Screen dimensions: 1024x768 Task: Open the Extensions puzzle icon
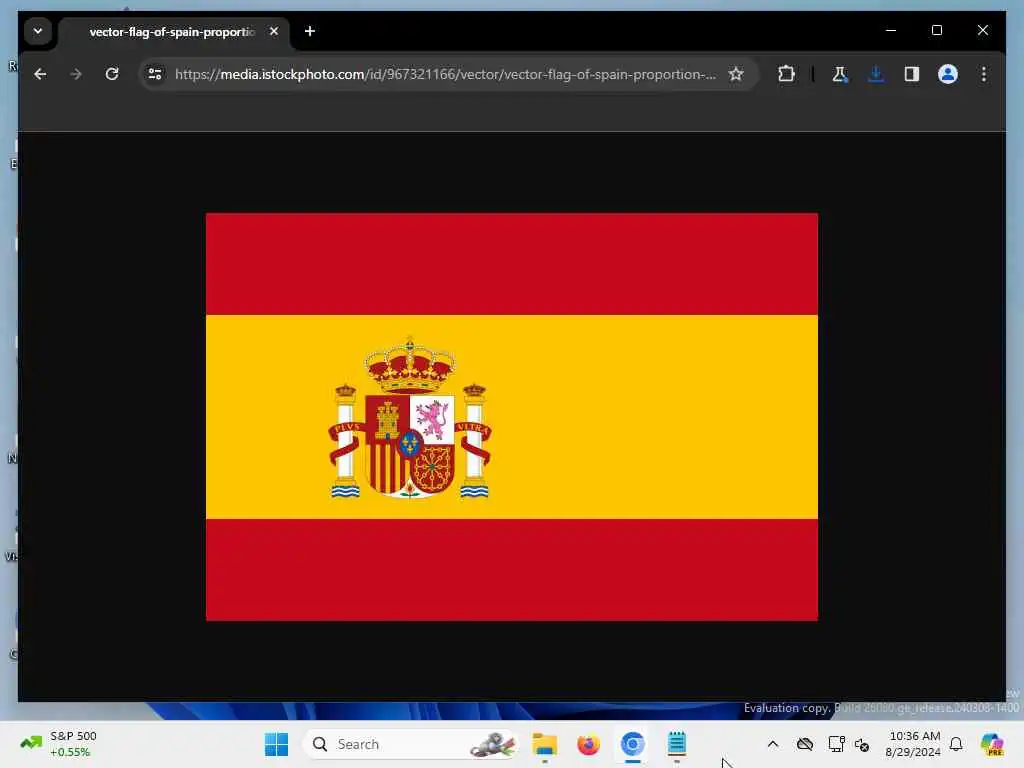[786, 74]
